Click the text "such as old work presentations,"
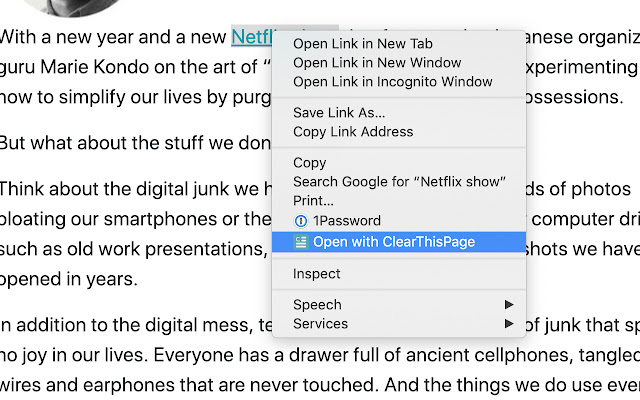 point(133,249)
